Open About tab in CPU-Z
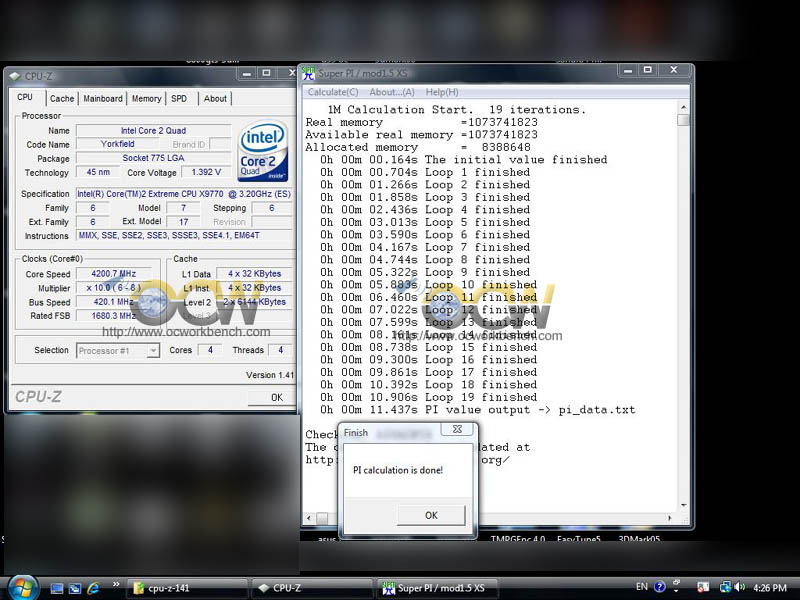This screenshot has width=800, height=600. (215, 98)
